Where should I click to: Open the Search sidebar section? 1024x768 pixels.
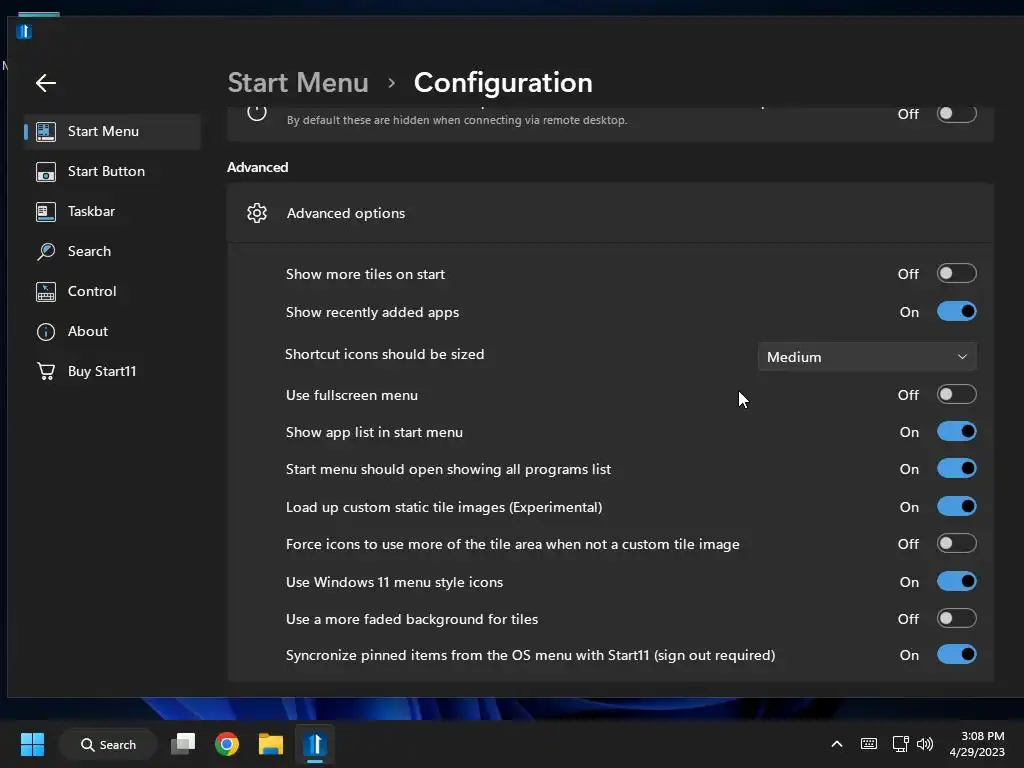112,251
